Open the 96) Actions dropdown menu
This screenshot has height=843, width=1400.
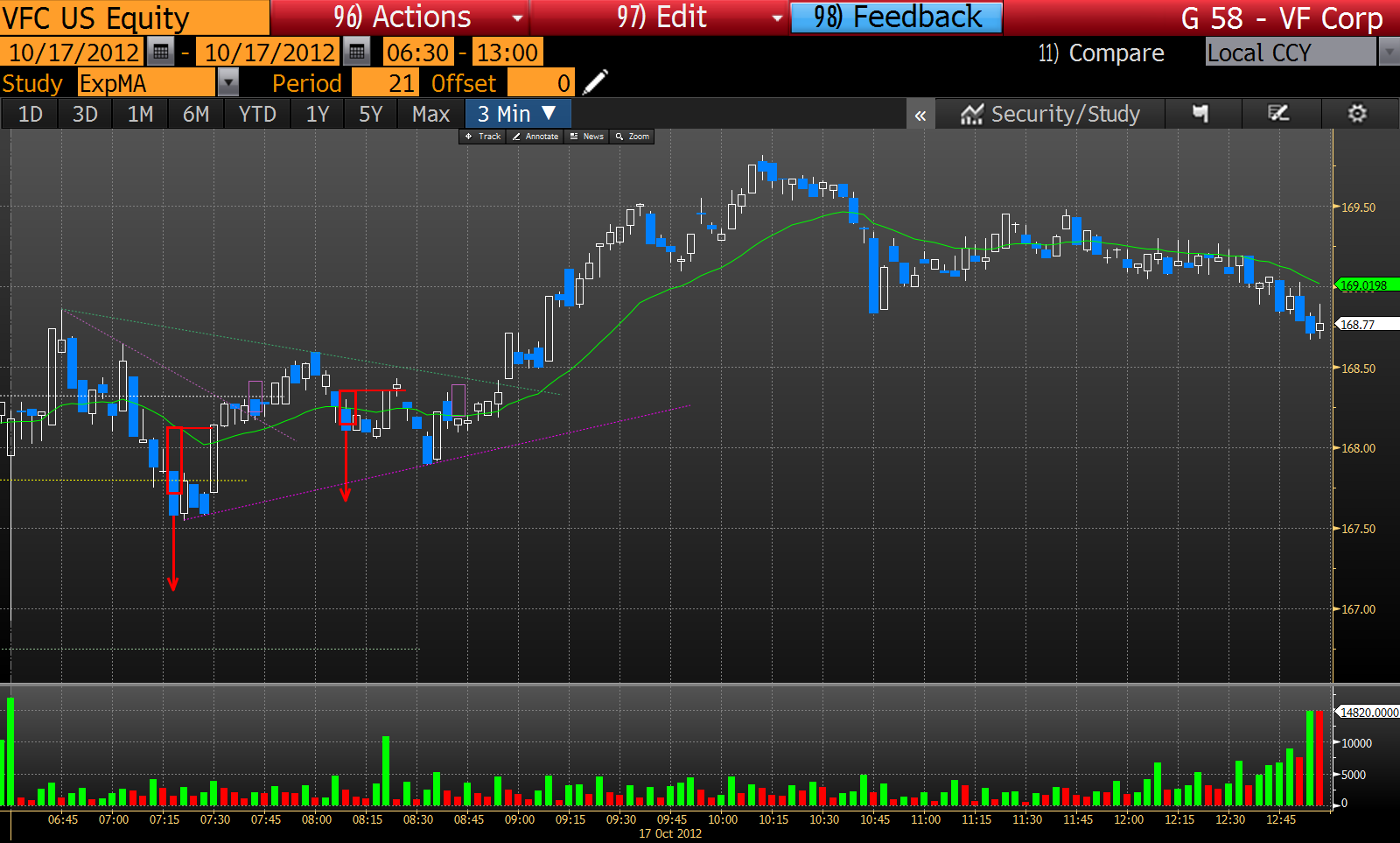pyautogui.click(x=402, y=18)
